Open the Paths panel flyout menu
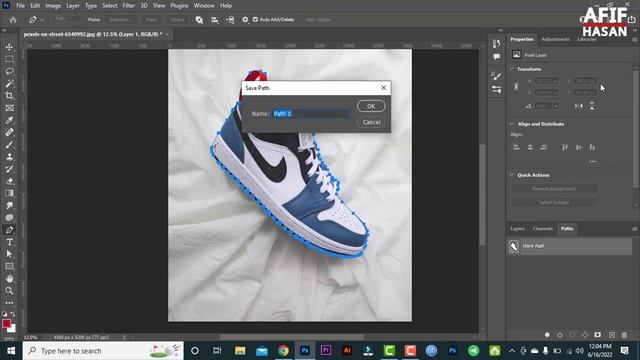The height and width of the screenshot is (360, 640). (634, 229)
